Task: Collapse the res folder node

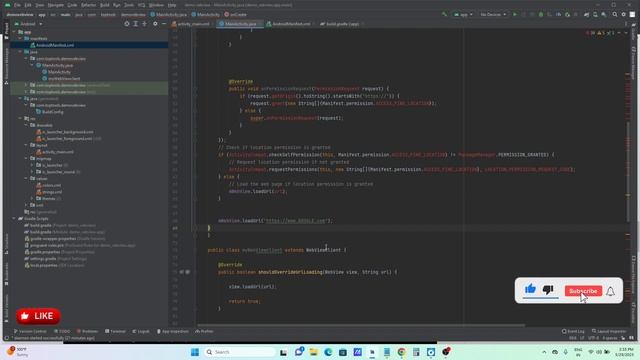Action: coord(20,118)
